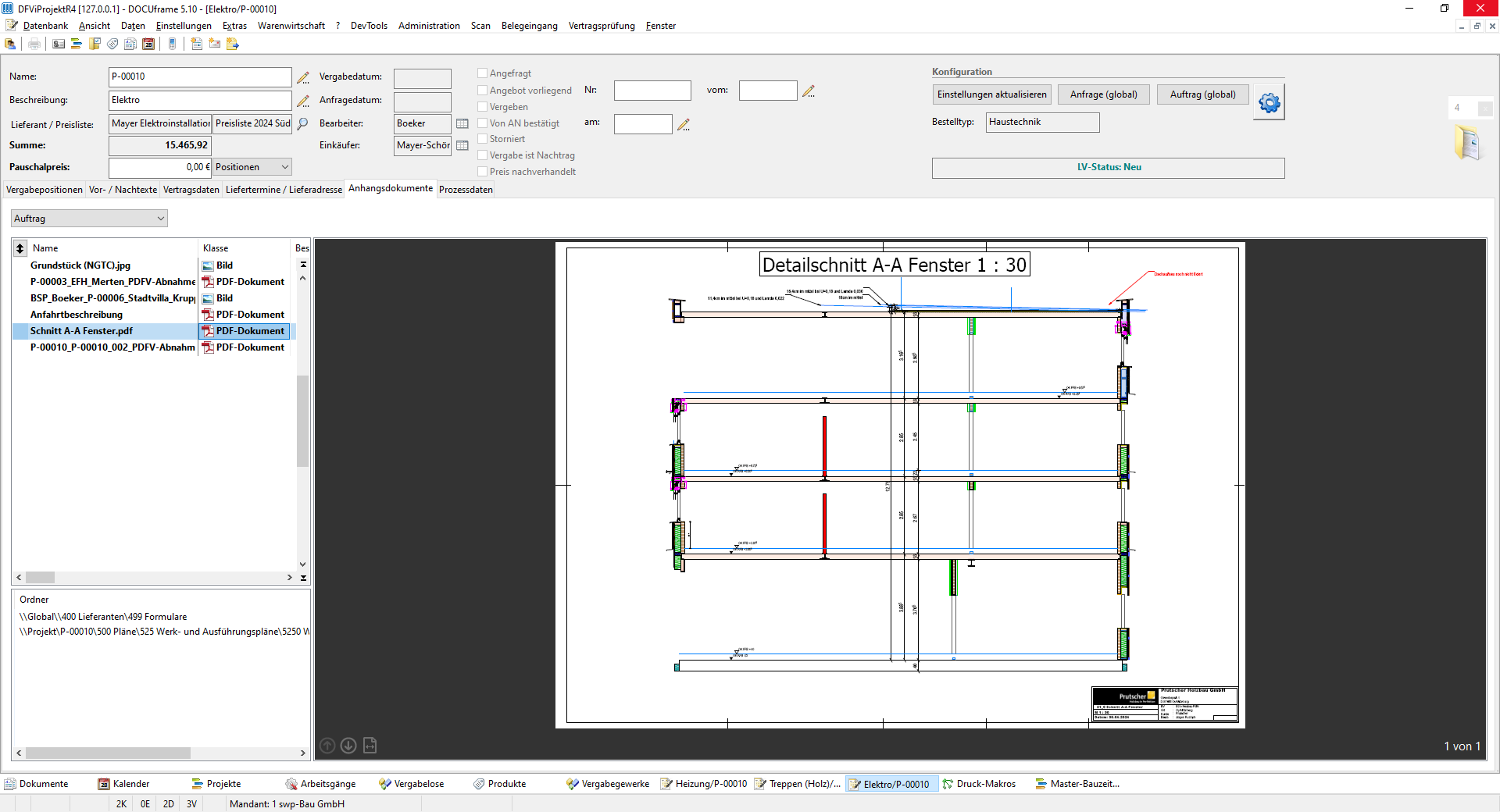Toggle the Vergeben checkbox
Screen dimensions: 1500x812
tap(483, 107)
